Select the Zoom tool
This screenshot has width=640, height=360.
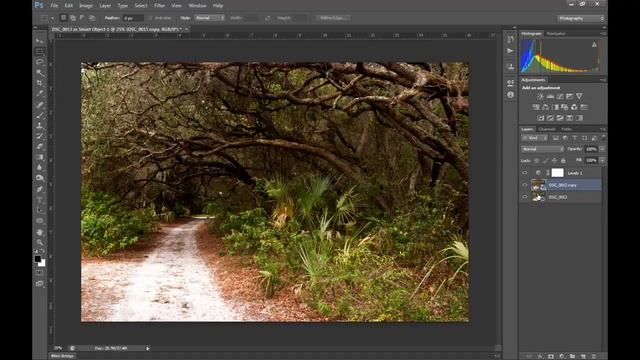coord(40,243)
